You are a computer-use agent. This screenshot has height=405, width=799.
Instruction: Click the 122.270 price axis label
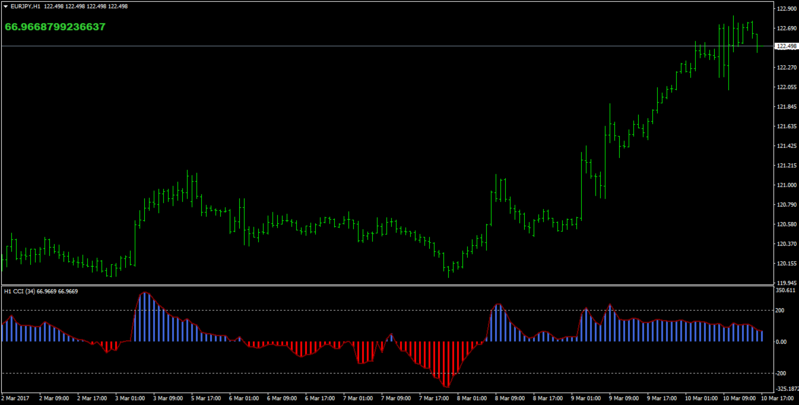pos(787,68)
